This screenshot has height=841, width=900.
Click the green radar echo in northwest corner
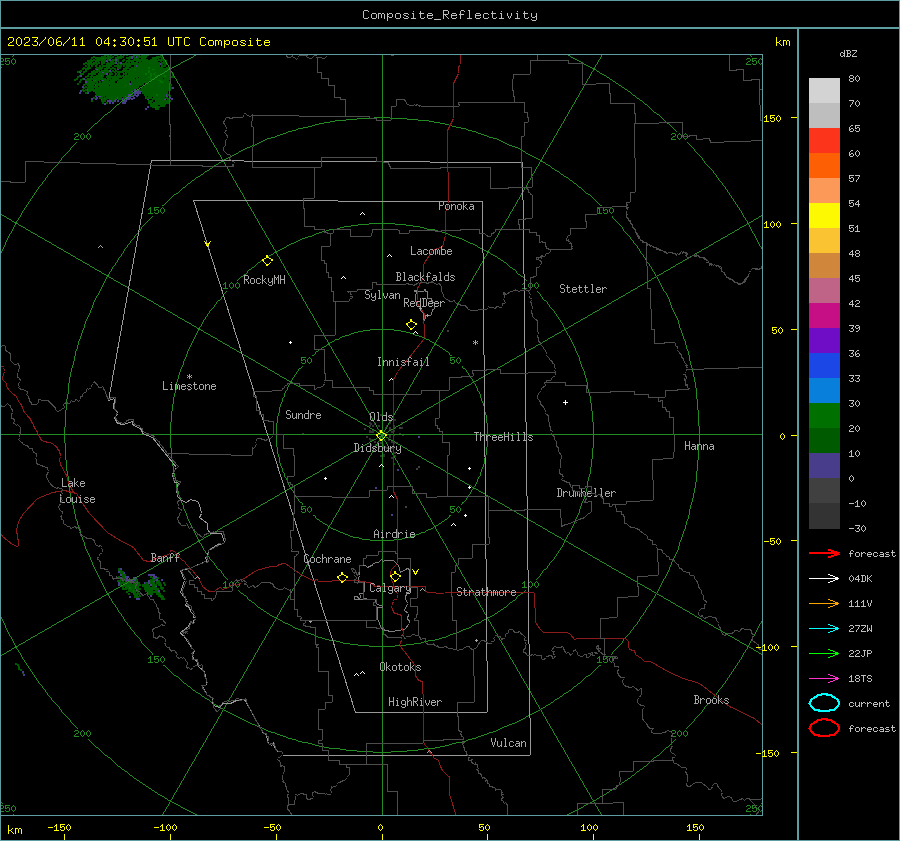125,80
